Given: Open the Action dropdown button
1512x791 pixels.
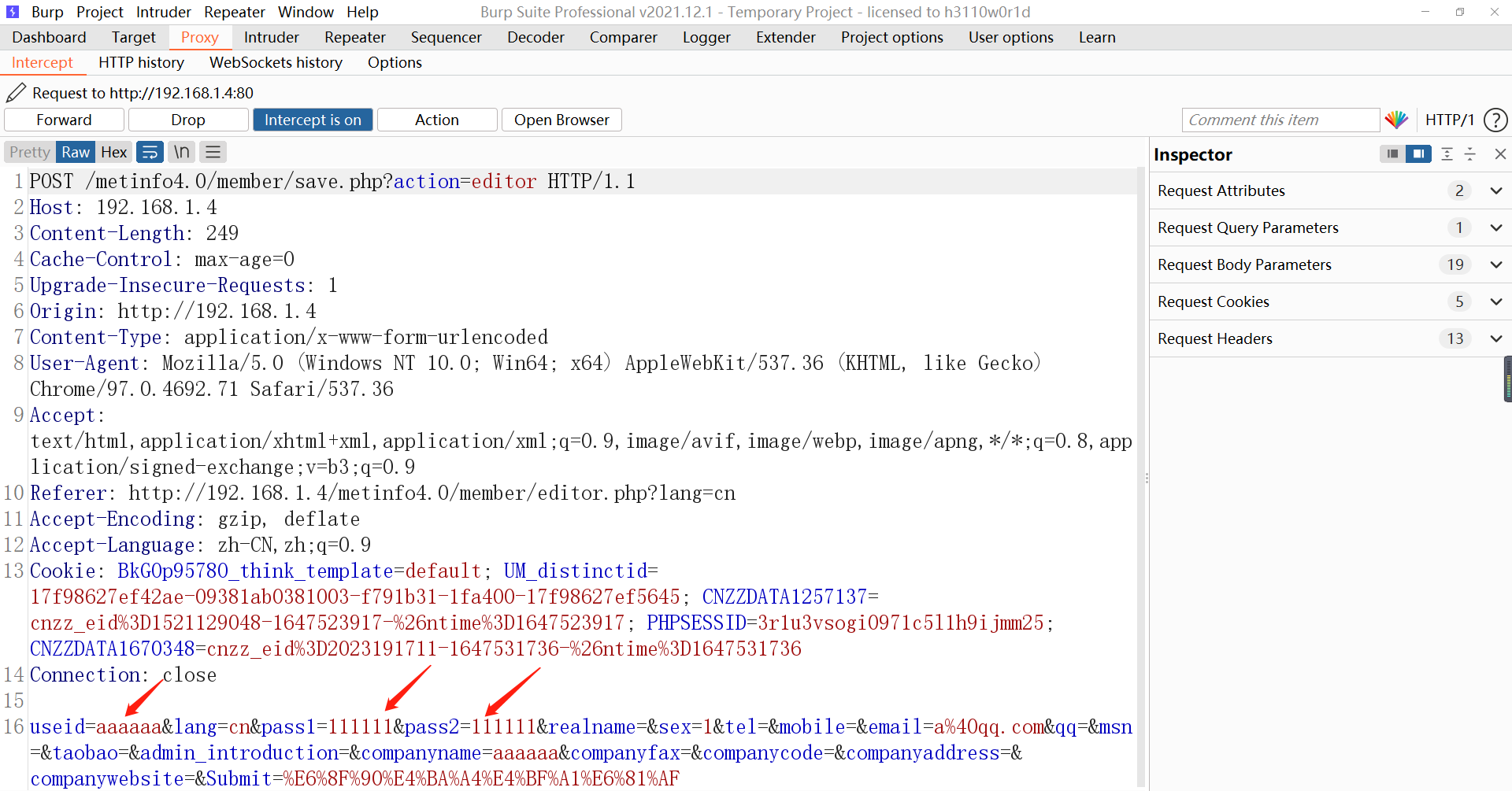Looking at the screenshot, I should 437,120.
